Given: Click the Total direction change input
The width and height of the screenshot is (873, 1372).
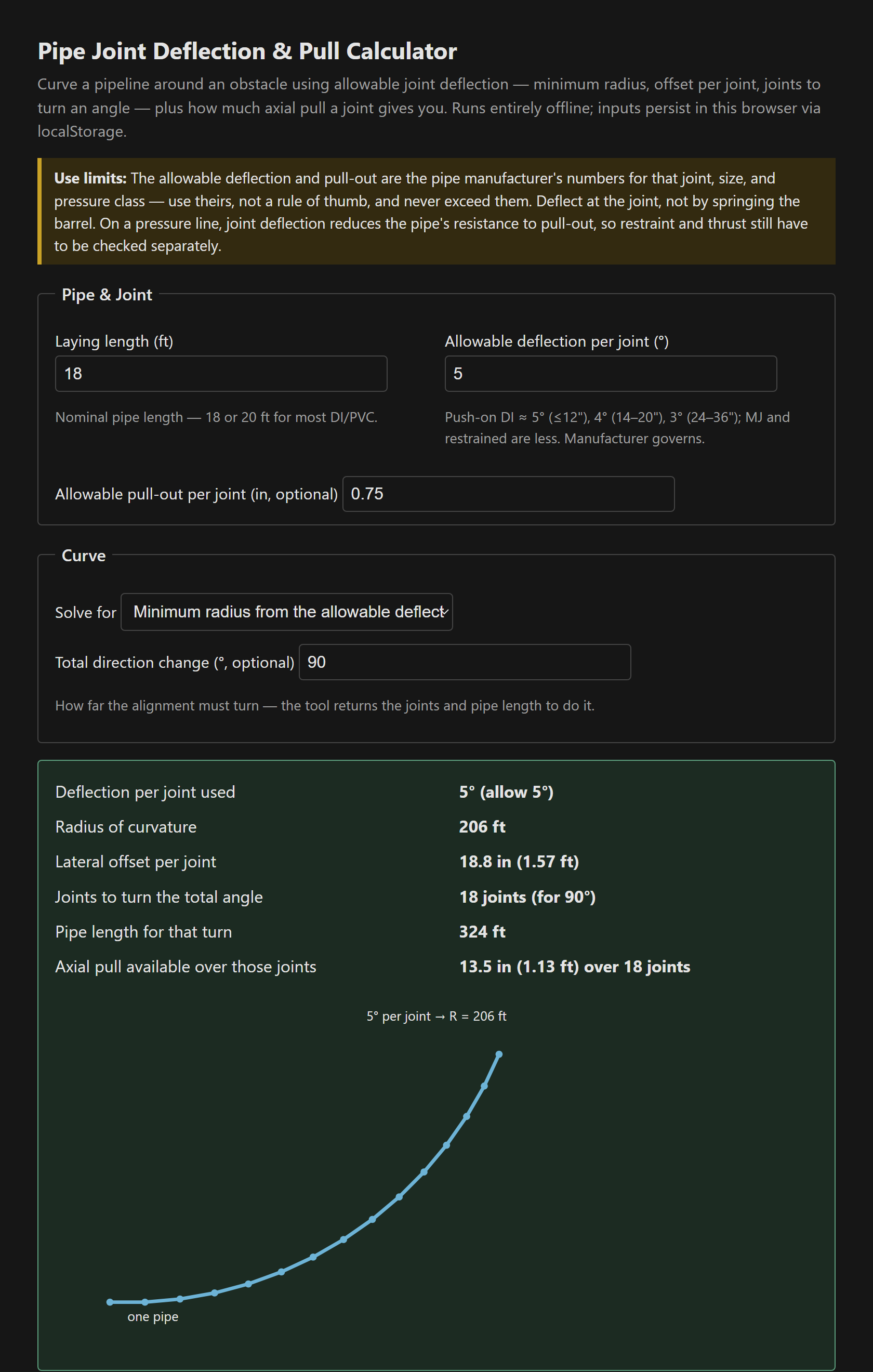Looking at the screenshot, I should tap(465, 662).
